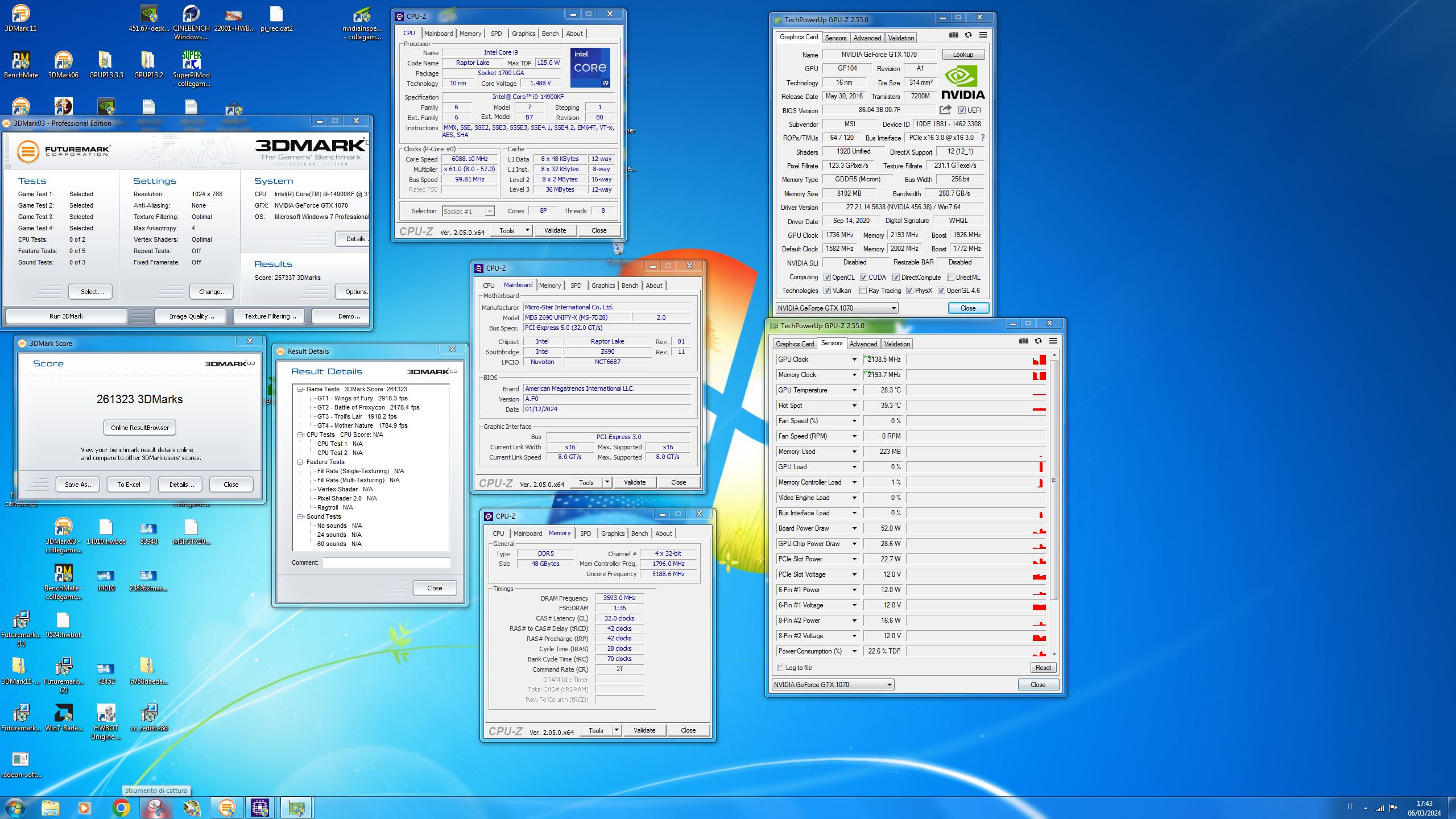Viewport: 1456px width, 819px height.
Task: Enable the Log to file checkbox
Action: point(780,668)
